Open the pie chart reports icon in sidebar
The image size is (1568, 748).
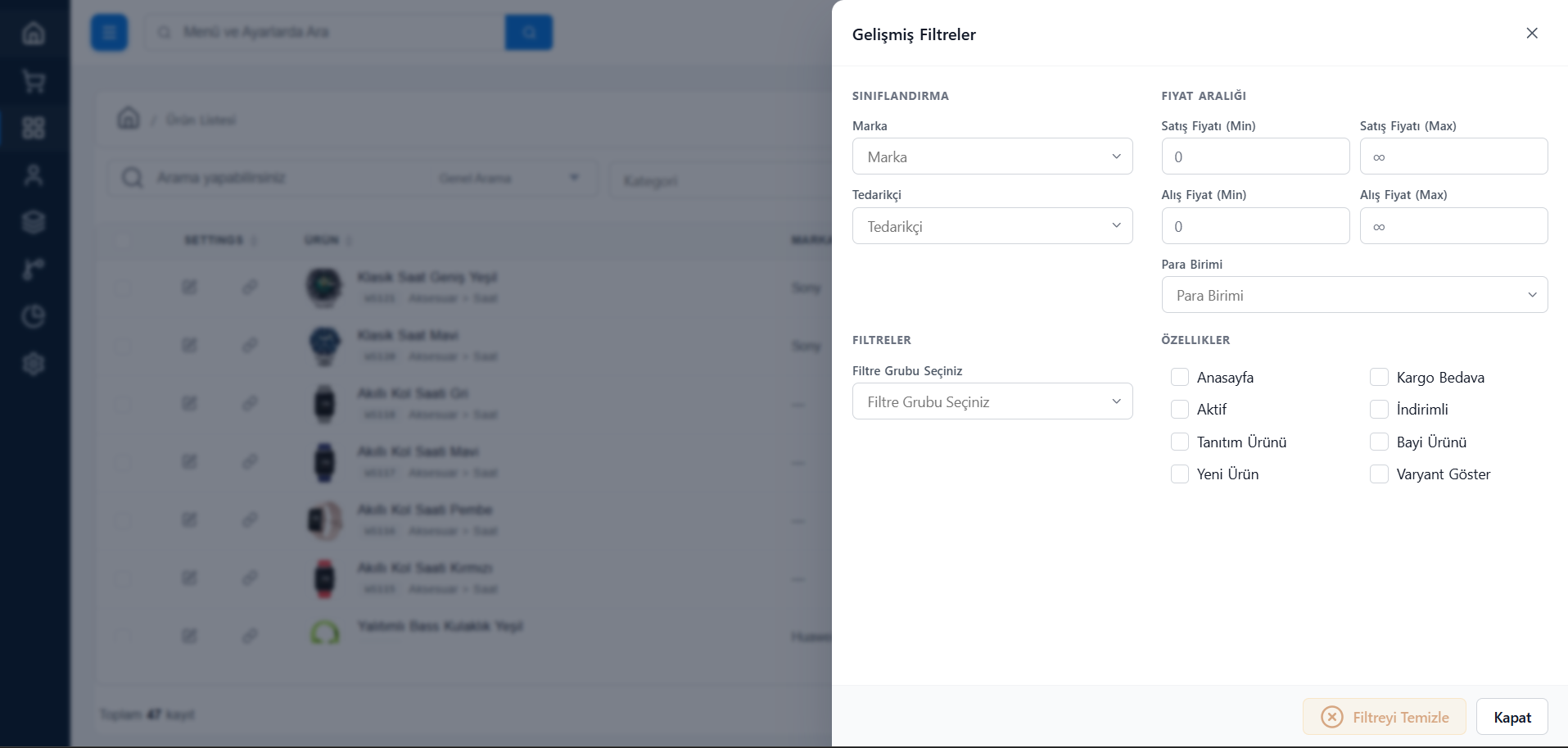(x=34, y=316)
